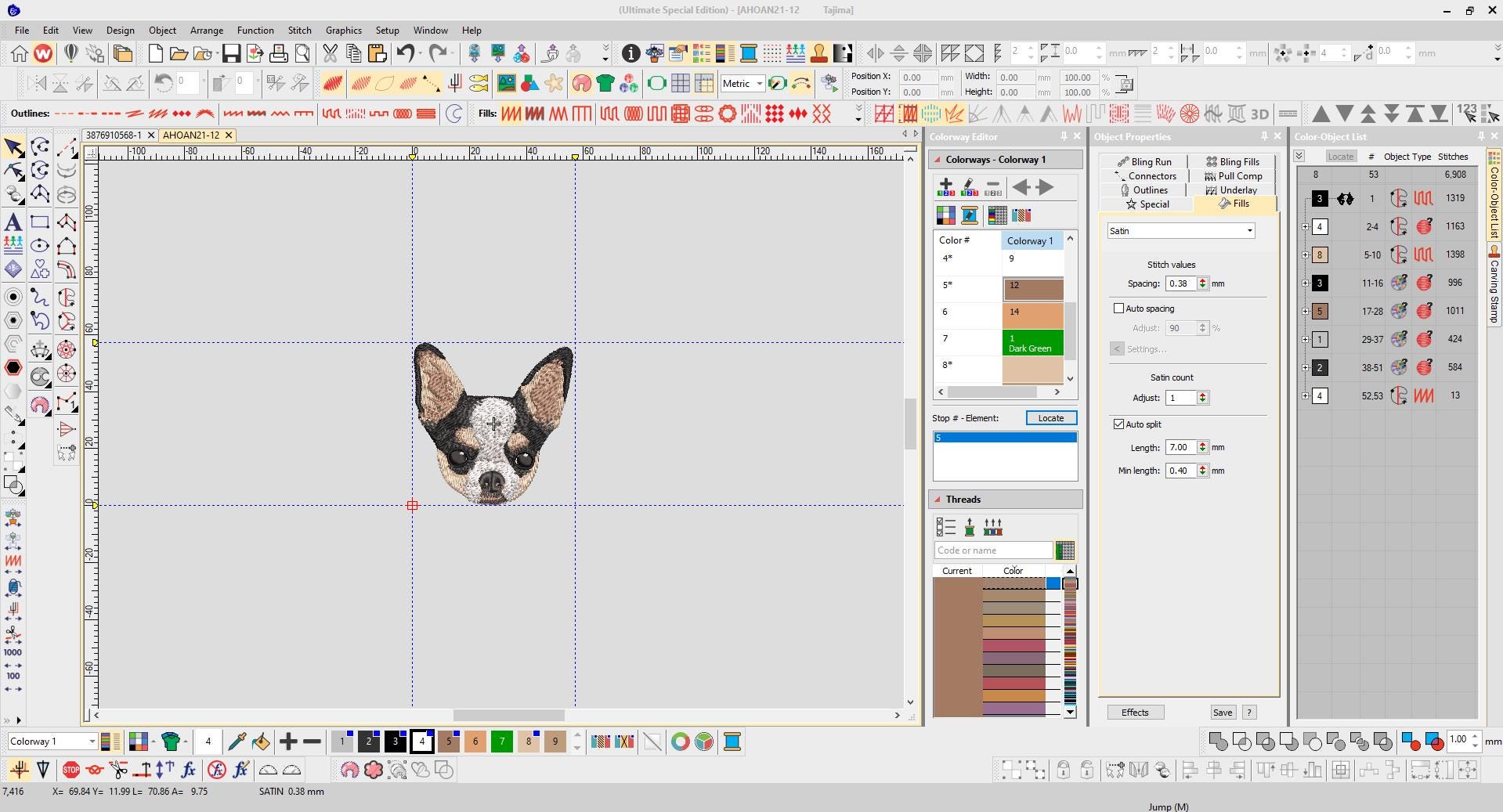Click the T-shirt product icon in bottom toolbar
The width and height of the screenshot is (1503, 812).
(172, 741)
